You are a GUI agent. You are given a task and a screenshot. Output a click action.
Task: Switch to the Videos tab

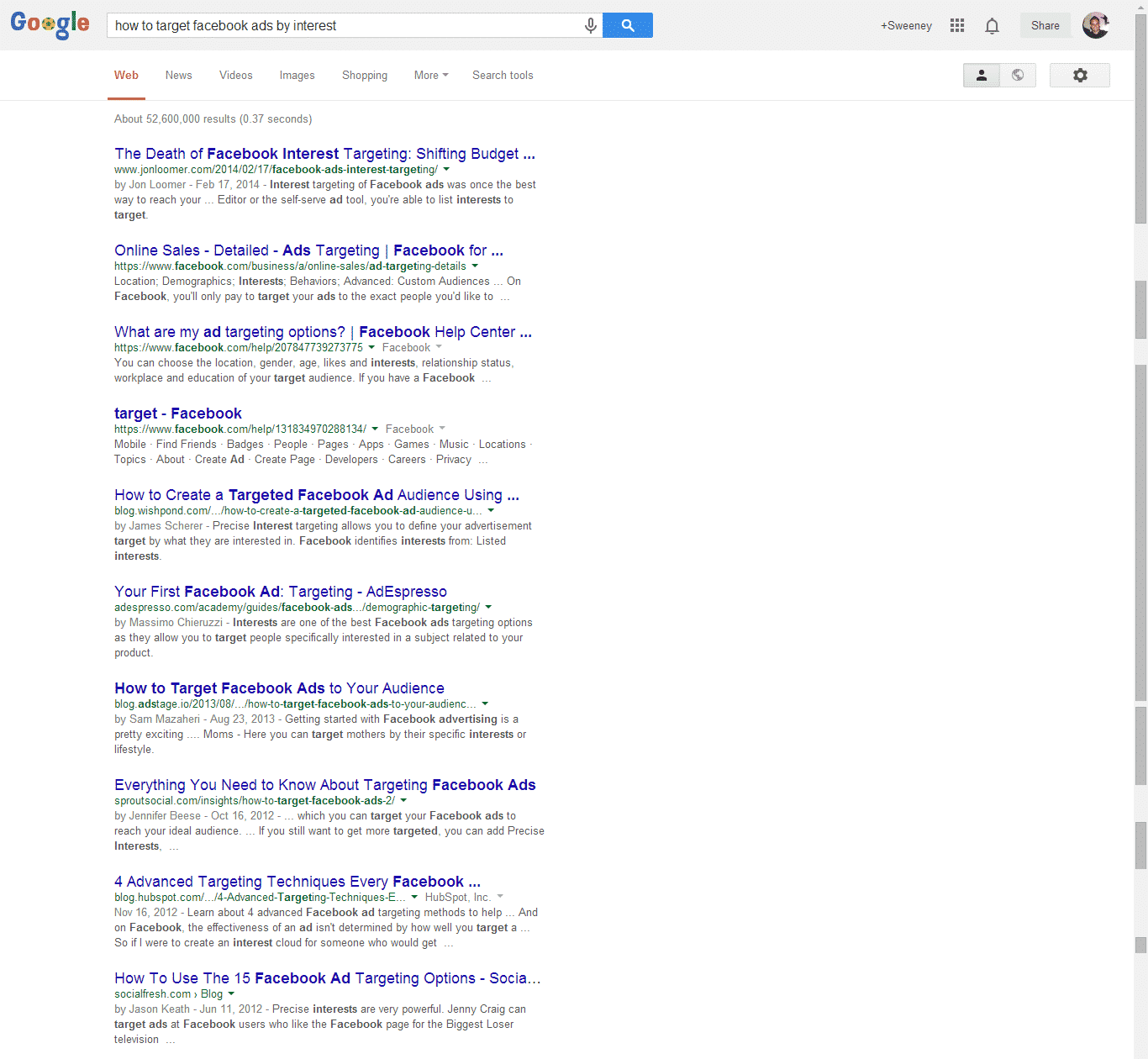[x=236, y=75]
